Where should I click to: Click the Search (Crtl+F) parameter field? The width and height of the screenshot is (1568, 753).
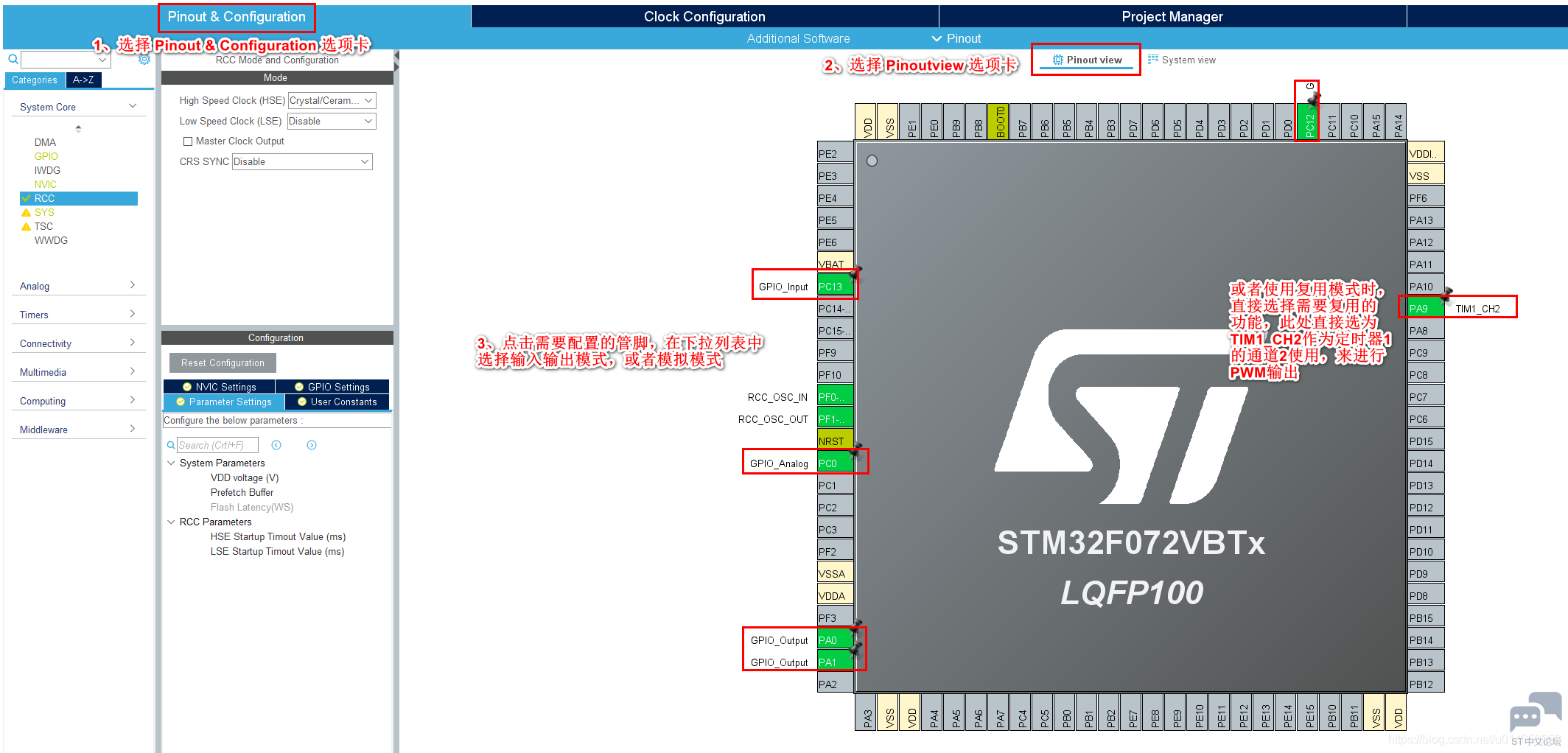click(217, 445)
